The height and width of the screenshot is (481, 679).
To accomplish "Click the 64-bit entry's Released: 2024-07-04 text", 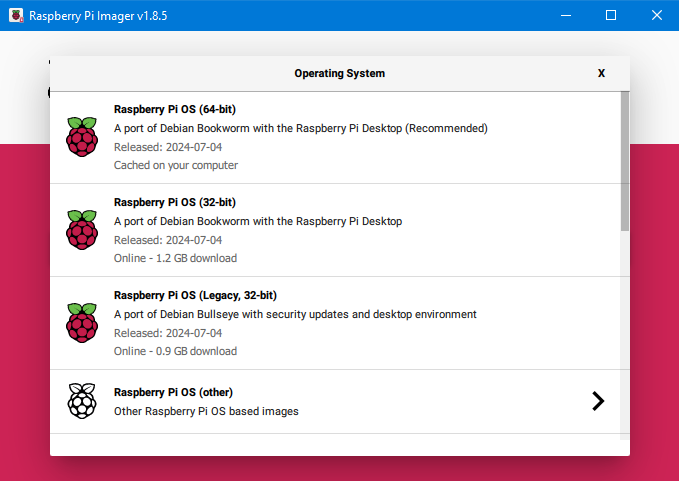I will point(168,147).
